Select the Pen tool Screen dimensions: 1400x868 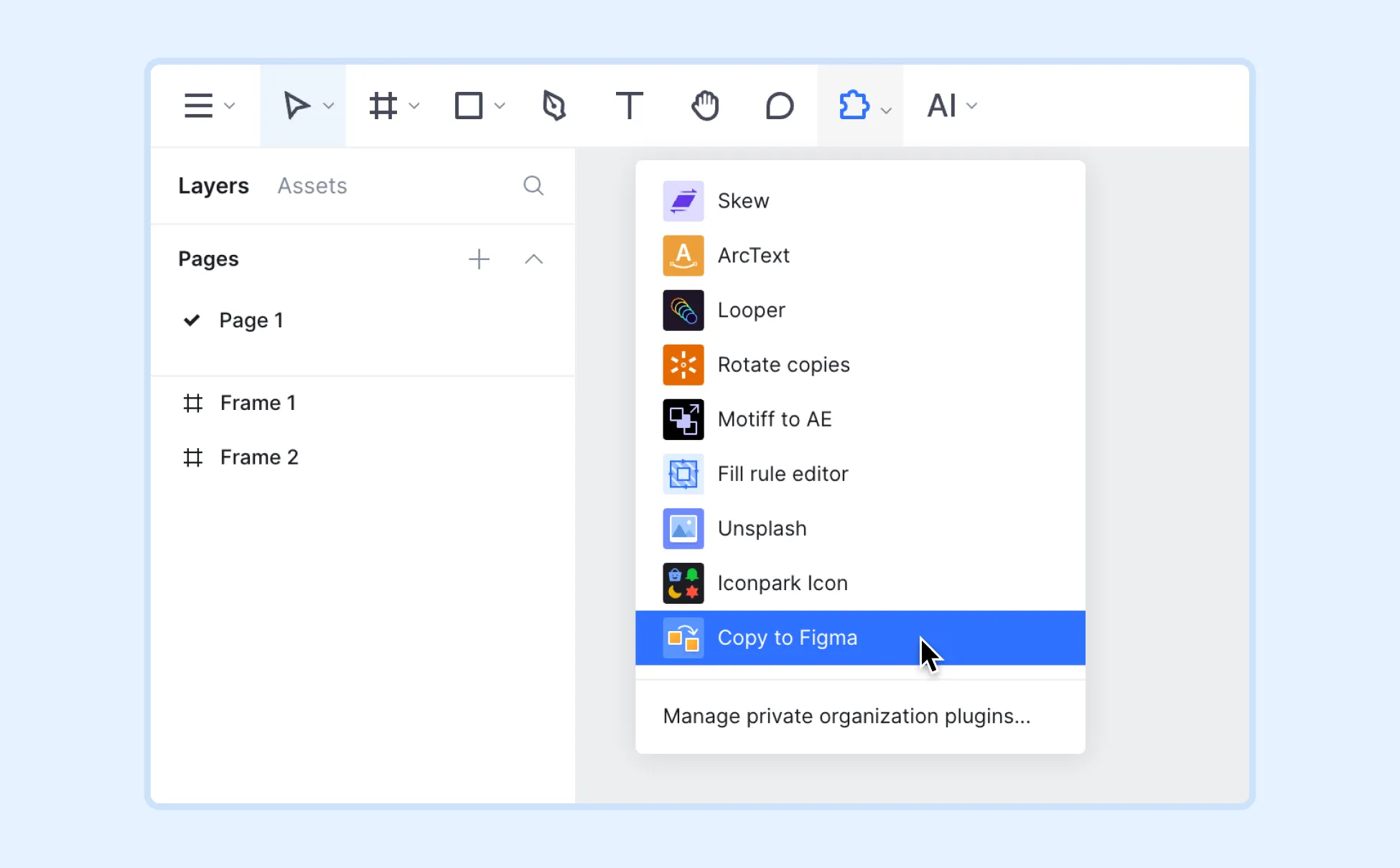554,106
